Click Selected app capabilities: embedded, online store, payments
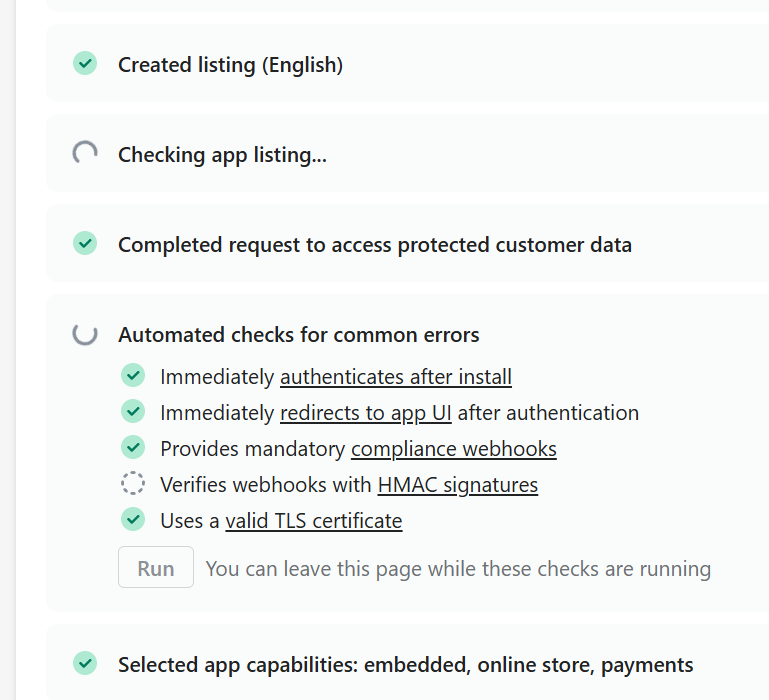 pyautogui.click(x=406, y=665)
